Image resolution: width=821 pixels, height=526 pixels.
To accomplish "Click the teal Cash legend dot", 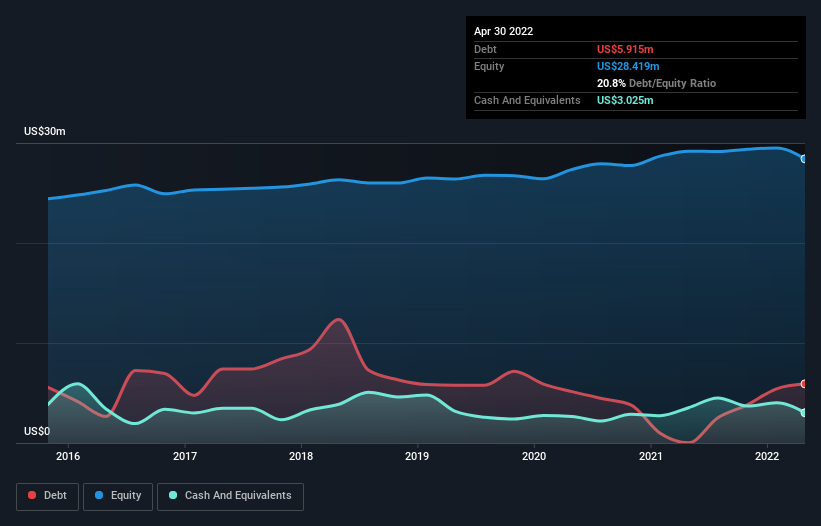I will click(173, 495).
